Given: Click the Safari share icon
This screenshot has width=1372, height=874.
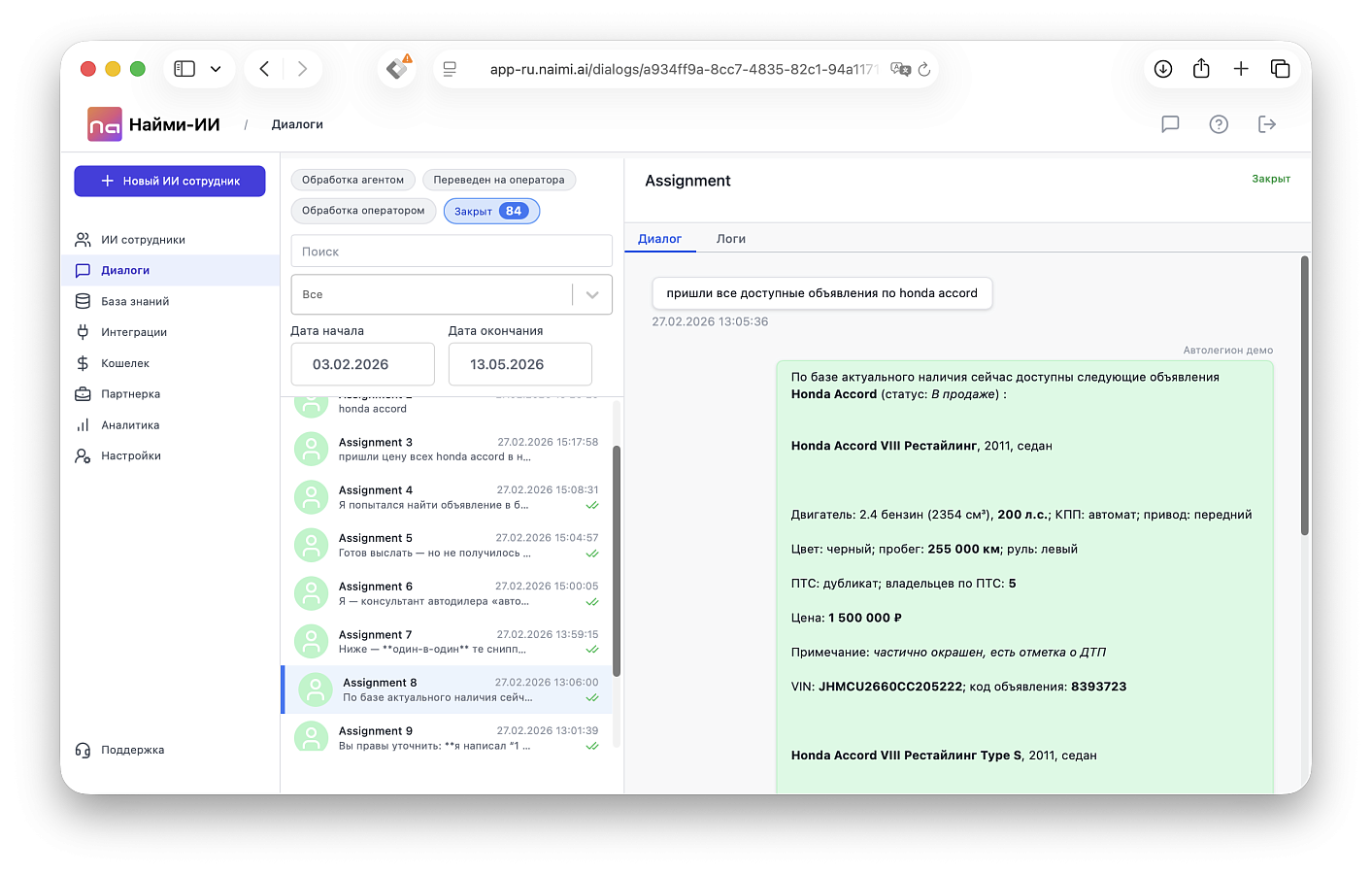Looking at the screenshot, I should tap(1201, 68).
